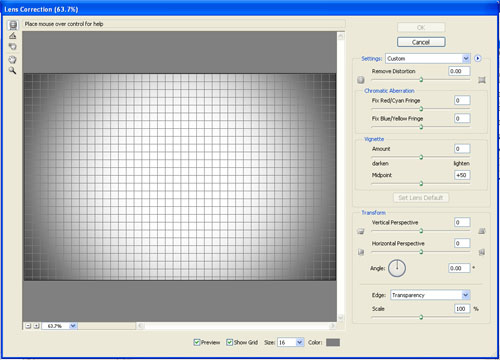Select the Zoom magnifier tool
Viewport: 500px width, 360px height.
[x=13, y=70]
